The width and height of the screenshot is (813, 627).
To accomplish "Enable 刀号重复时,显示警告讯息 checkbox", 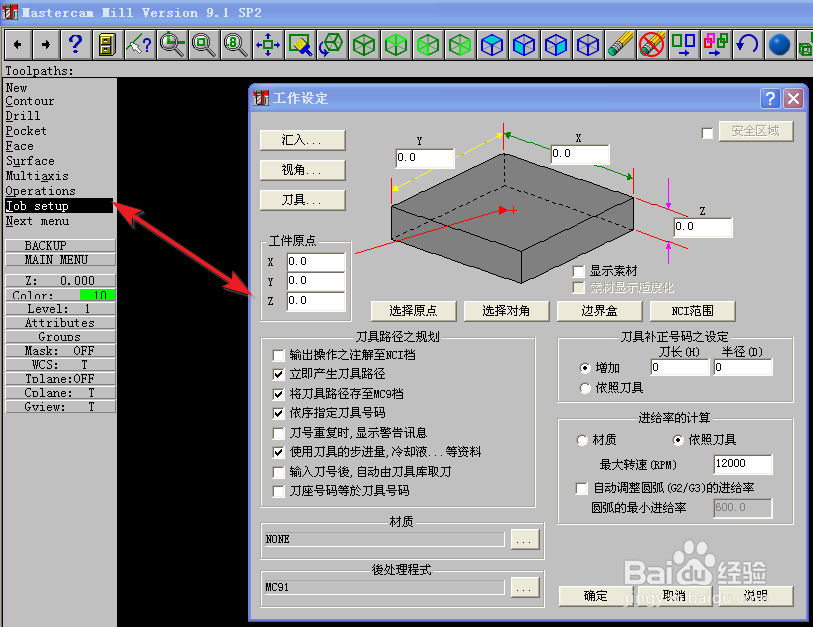I will pyautogui.click(x=278, y=433).
